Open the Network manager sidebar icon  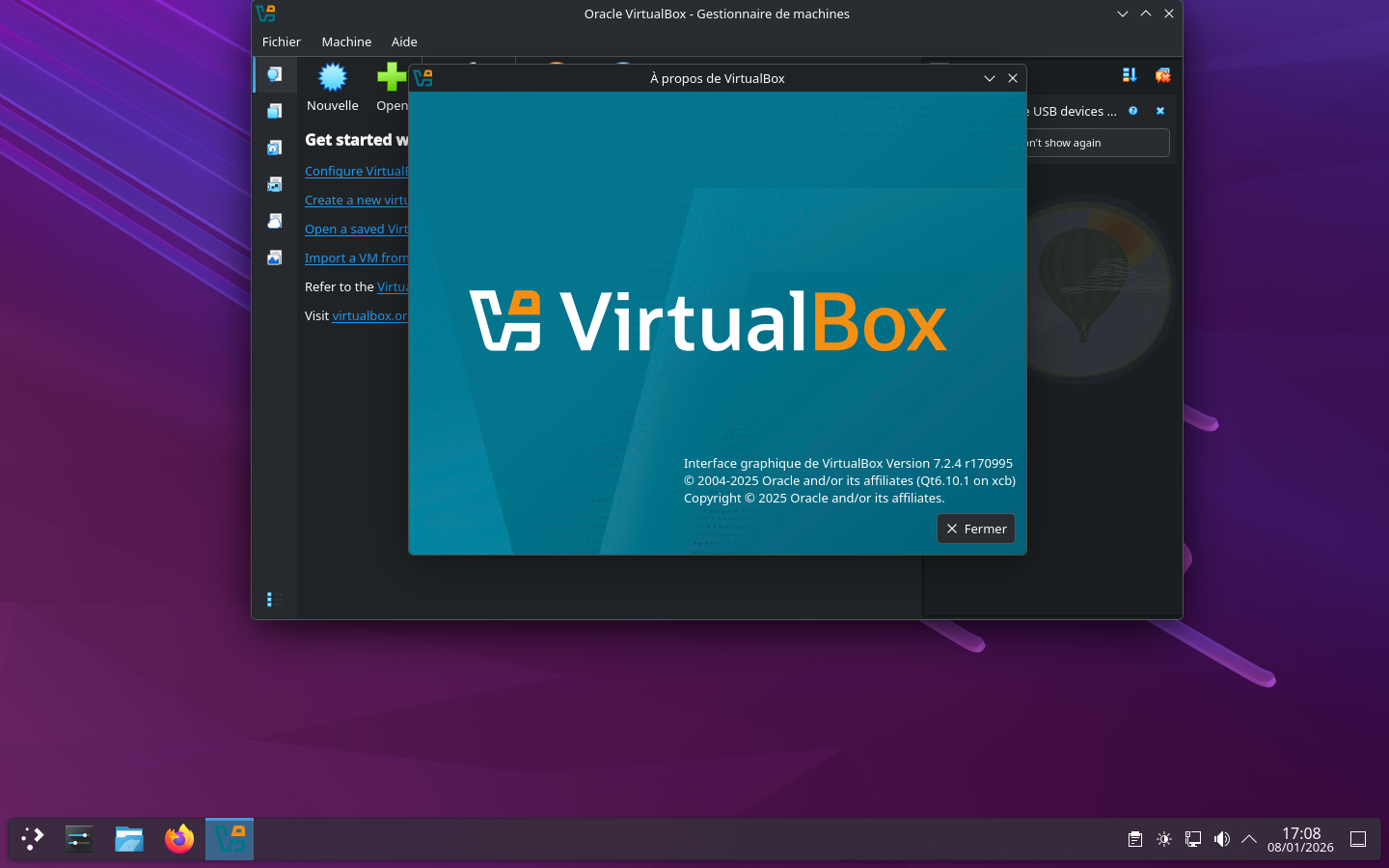[275, 184]
